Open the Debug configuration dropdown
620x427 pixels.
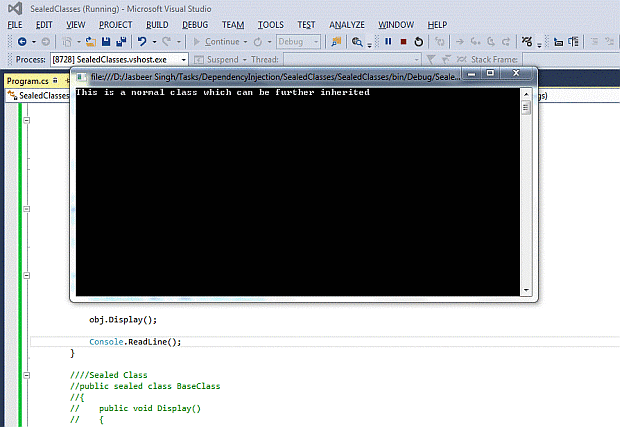pos(298,42)
